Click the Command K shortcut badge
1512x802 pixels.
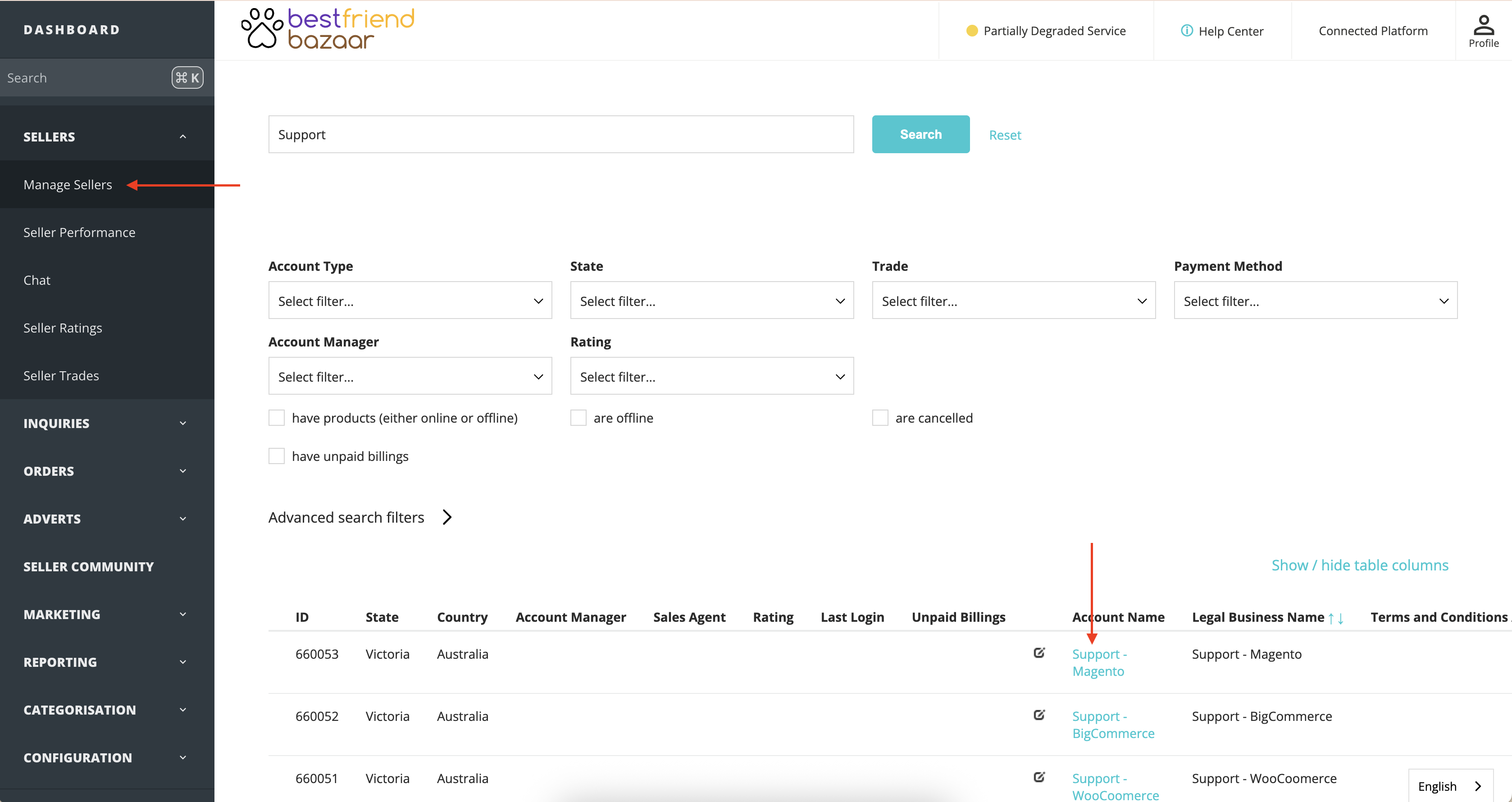coord(187,77)
